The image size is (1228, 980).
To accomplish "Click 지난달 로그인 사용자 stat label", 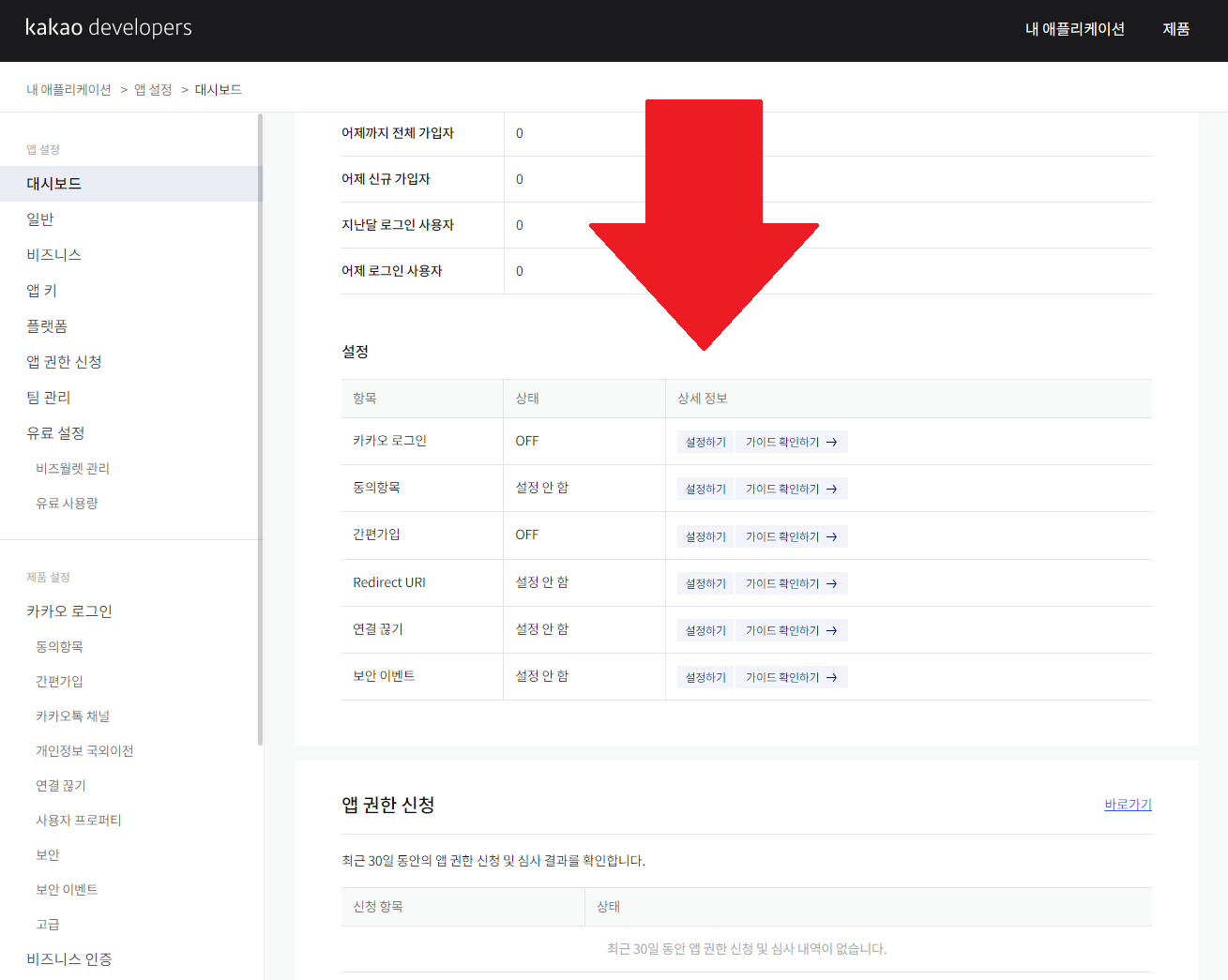I will click(398, 225).
